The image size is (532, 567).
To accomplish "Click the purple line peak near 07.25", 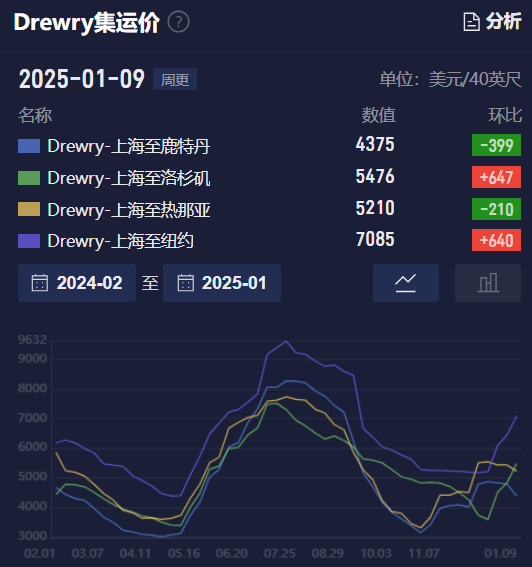I will pos(286,341).
